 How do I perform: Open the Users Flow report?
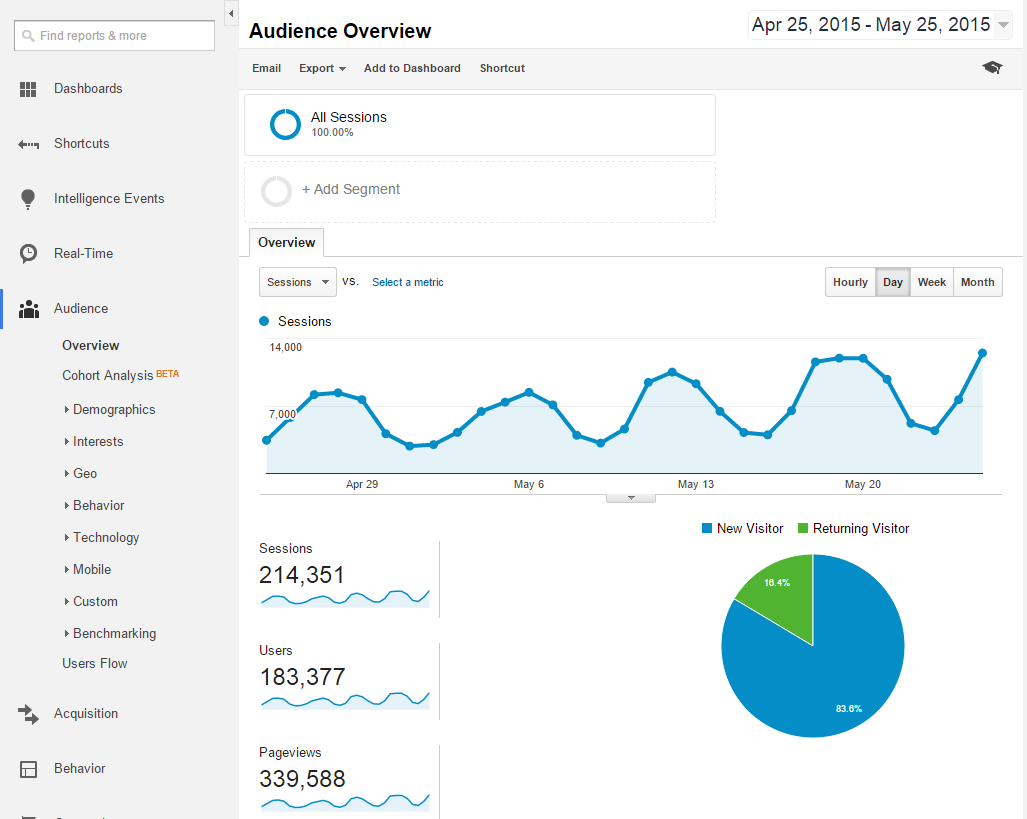point(94,664)
